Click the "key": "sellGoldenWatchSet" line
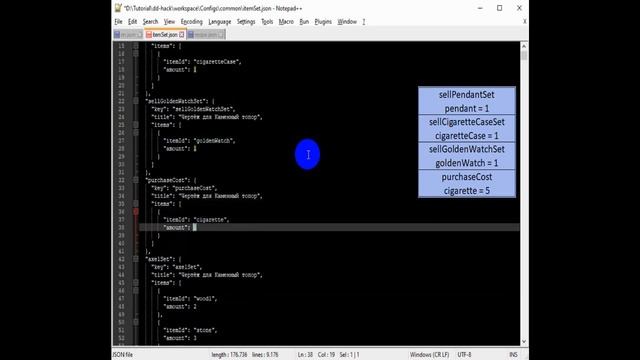Screen dimensions: 640x360 [193, 109]
